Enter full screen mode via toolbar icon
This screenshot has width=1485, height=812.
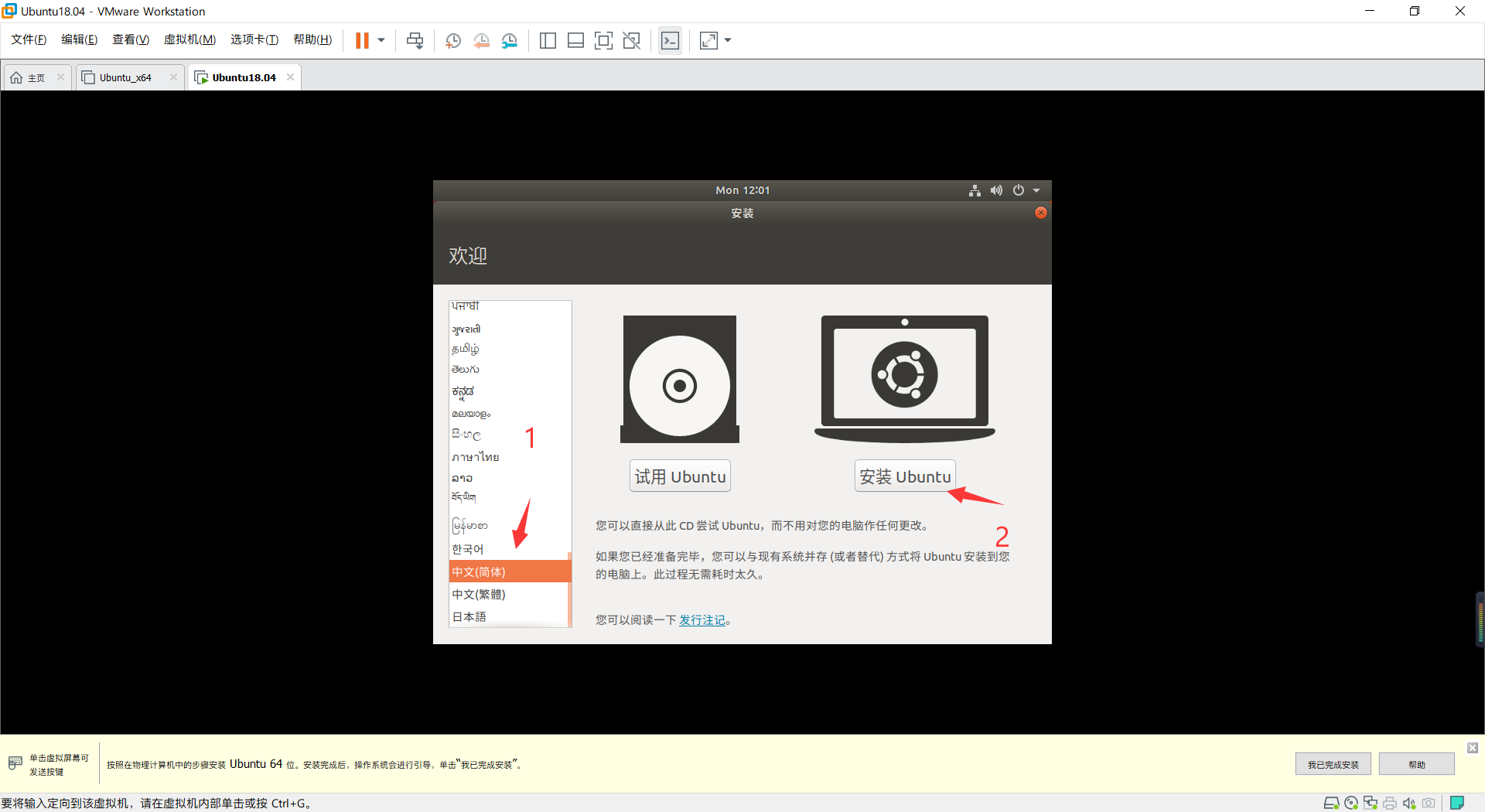(603, 40)
